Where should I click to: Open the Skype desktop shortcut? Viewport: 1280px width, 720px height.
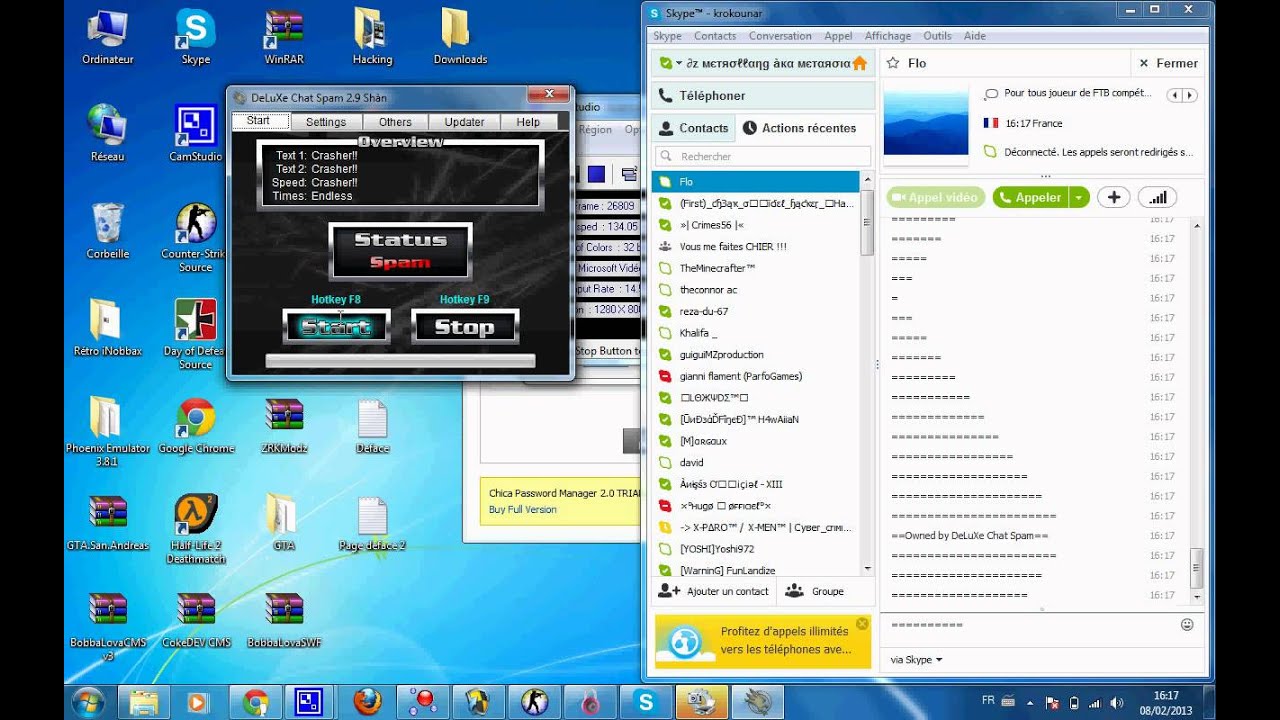tap(196, 37)
